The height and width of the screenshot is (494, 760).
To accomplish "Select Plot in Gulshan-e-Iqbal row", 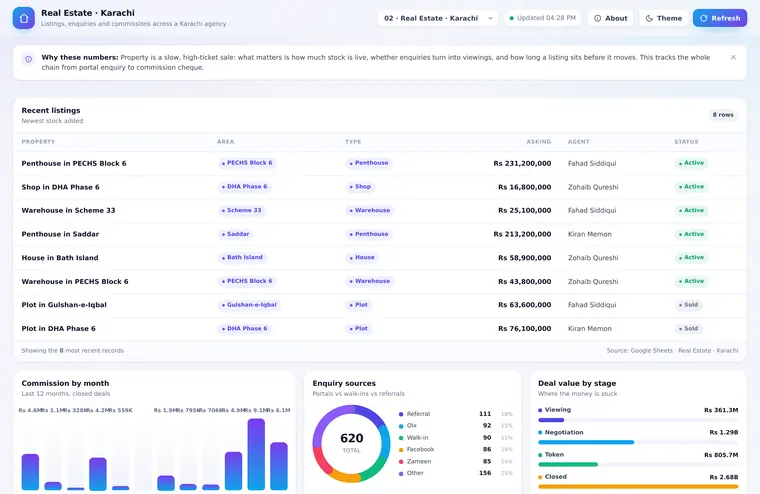I will pyautogui.click(x=380, y=305).
